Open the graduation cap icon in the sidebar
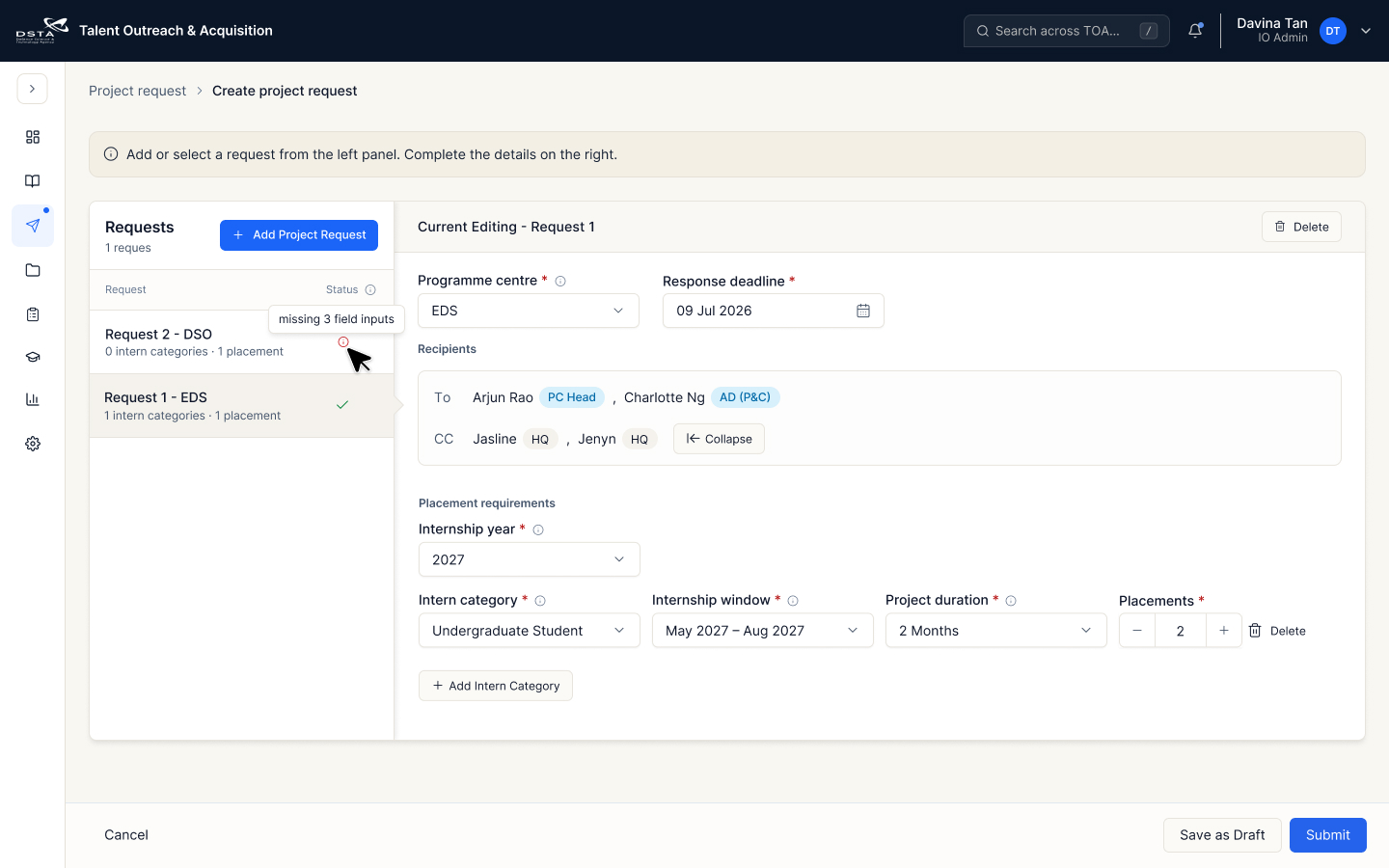Viewport: 1389px width, 868px height. coord(33,357)
